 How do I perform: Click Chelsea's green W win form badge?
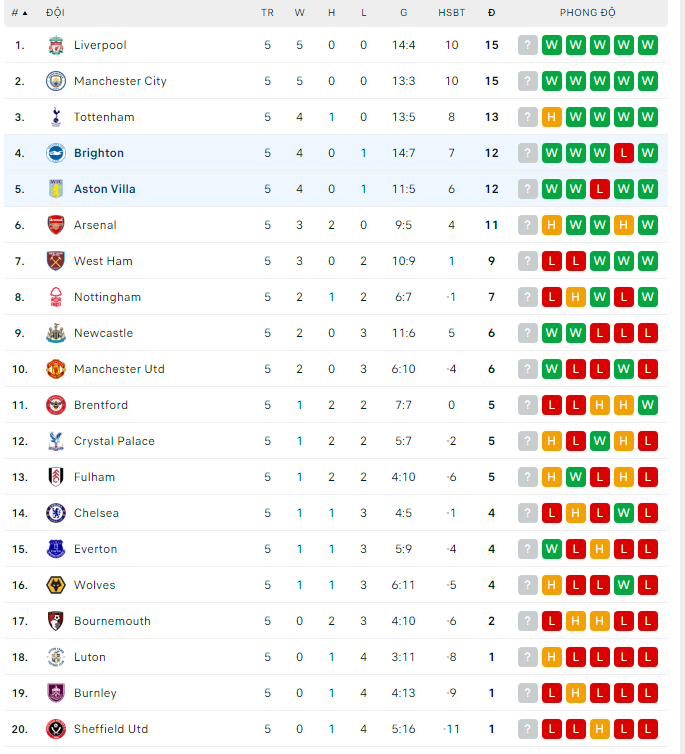click(x=624, y=513)
